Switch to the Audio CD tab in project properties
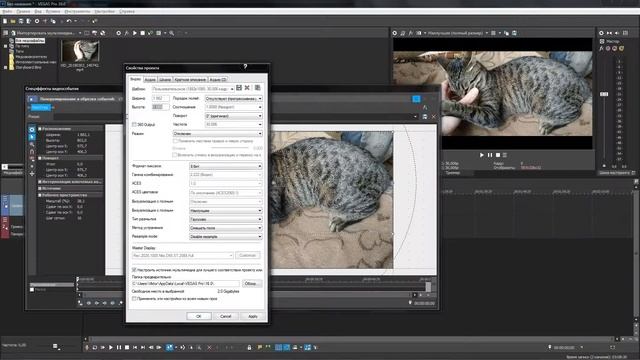This screenshot has width=640, height=360. click(x=218, y=80)
